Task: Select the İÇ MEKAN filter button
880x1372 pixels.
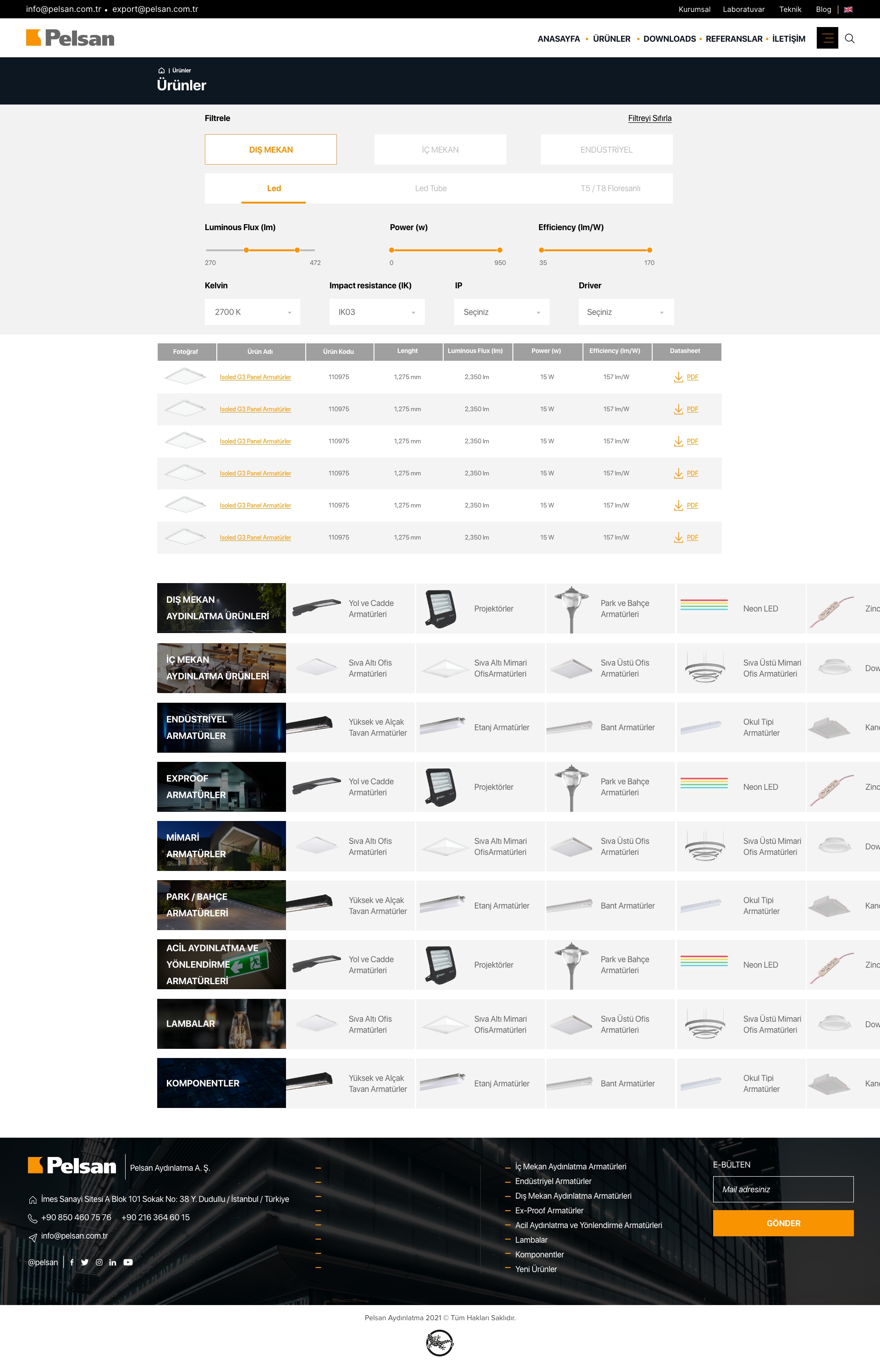Action: [440, 150]
